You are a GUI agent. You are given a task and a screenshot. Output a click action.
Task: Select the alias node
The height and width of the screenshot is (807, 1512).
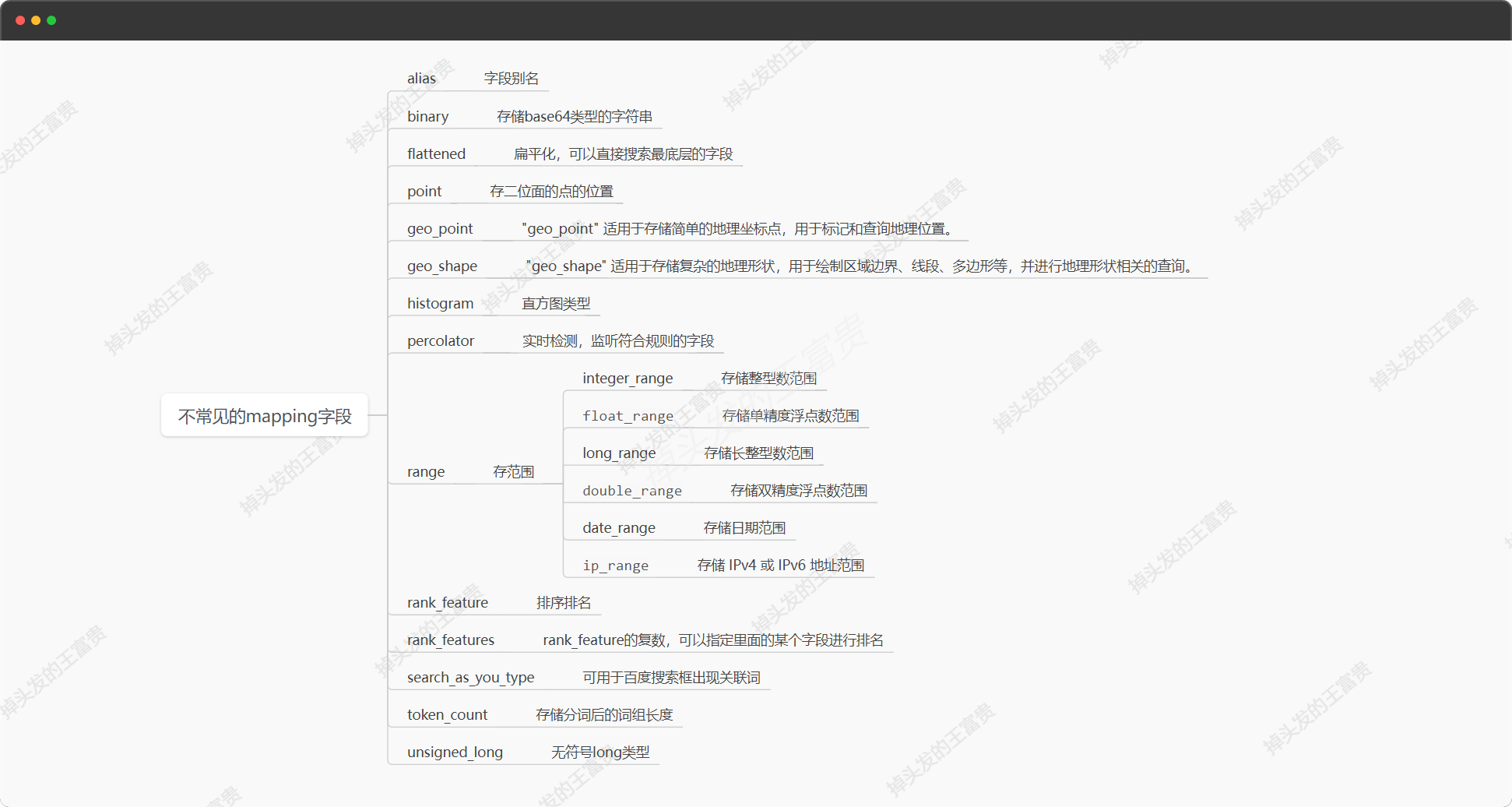pyautogui.click(x=421, y=78)
